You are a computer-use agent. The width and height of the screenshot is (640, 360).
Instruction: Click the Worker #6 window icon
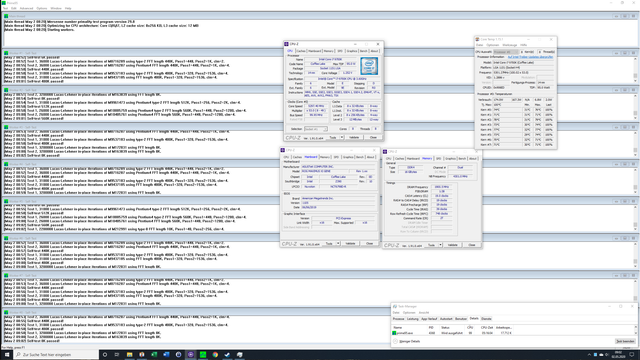[6, 238]
